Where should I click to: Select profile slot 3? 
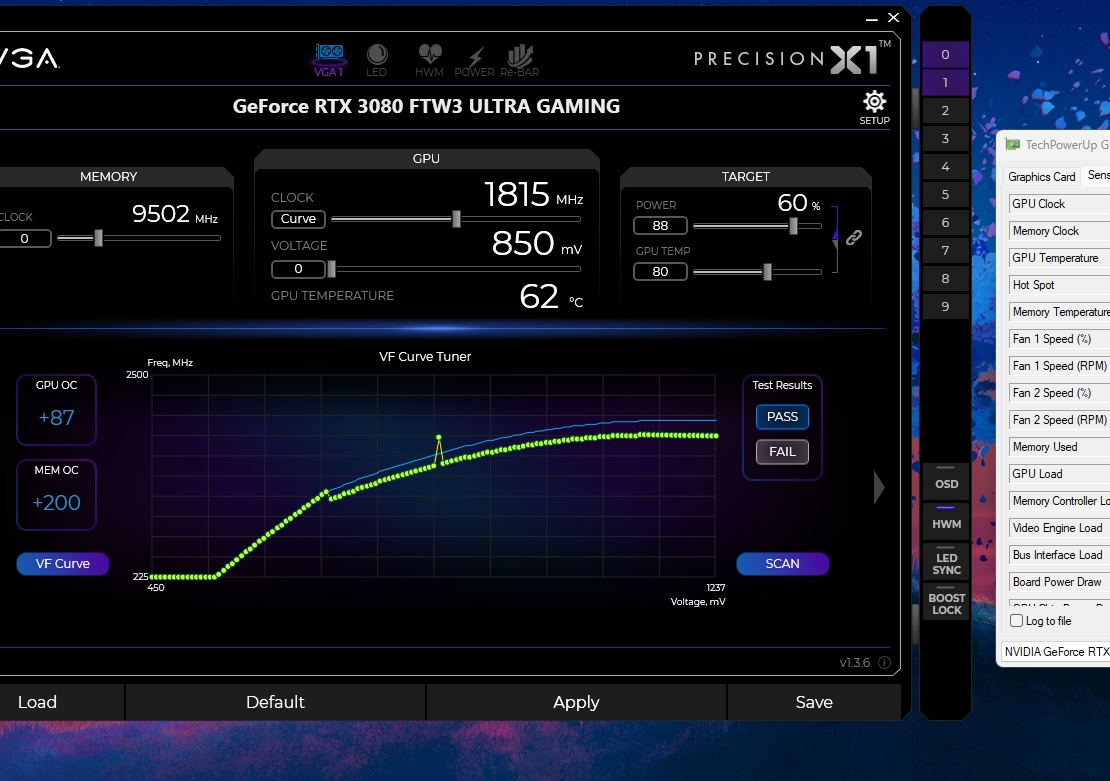pyautogui.click(x=945, y=139)
